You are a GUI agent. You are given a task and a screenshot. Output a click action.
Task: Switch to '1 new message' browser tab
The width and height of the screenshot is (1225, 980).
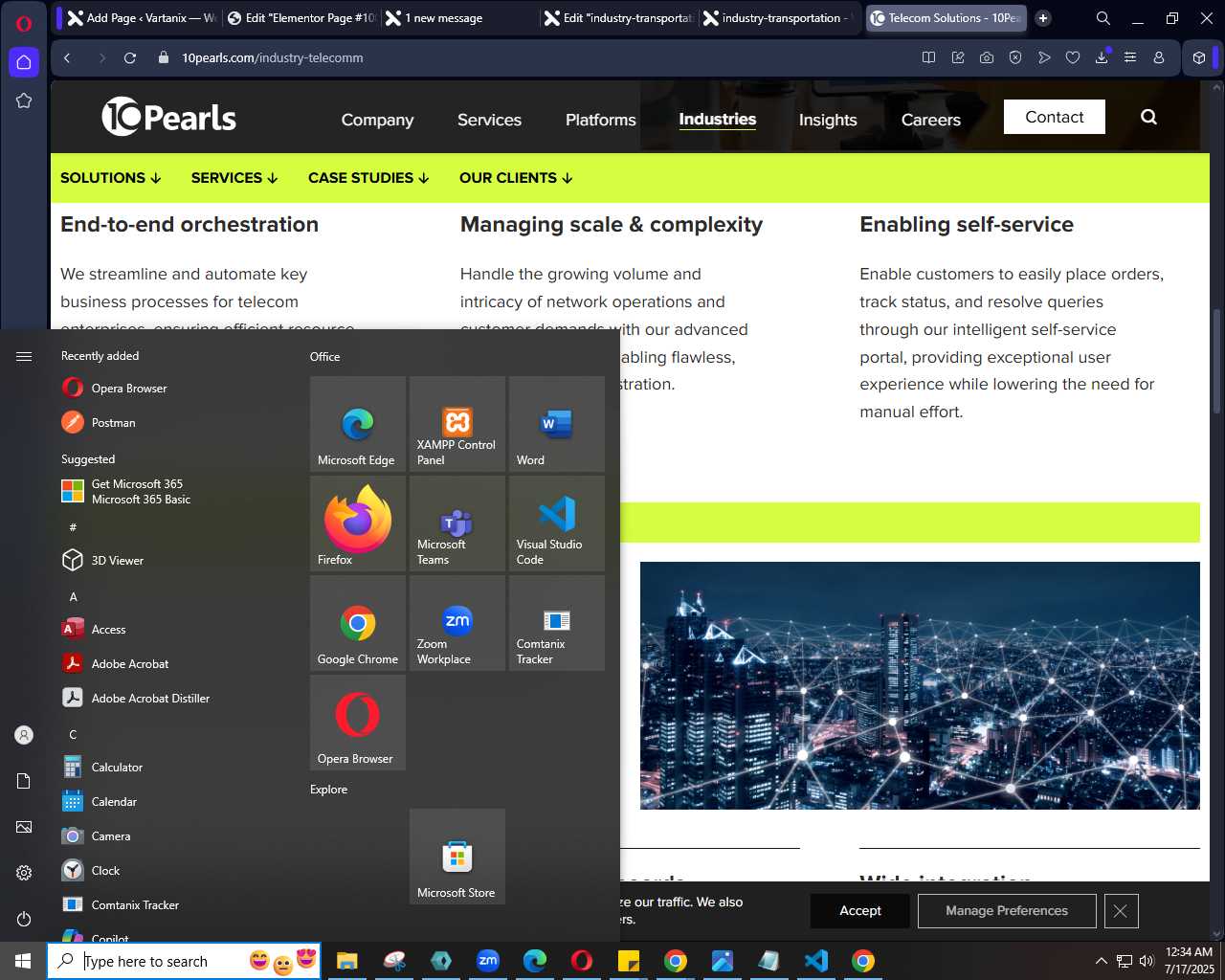tap(459, 18)
